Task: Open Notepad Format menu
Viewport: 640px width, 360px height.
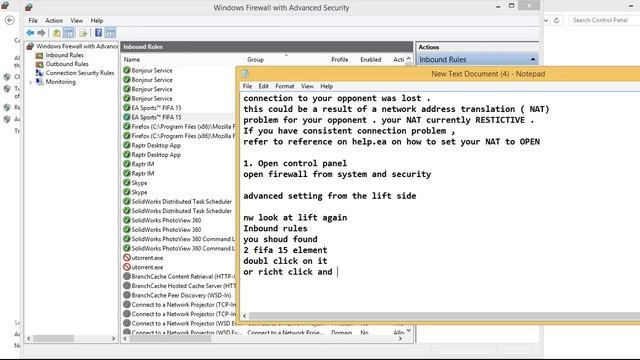Action: tap(284, 86)
